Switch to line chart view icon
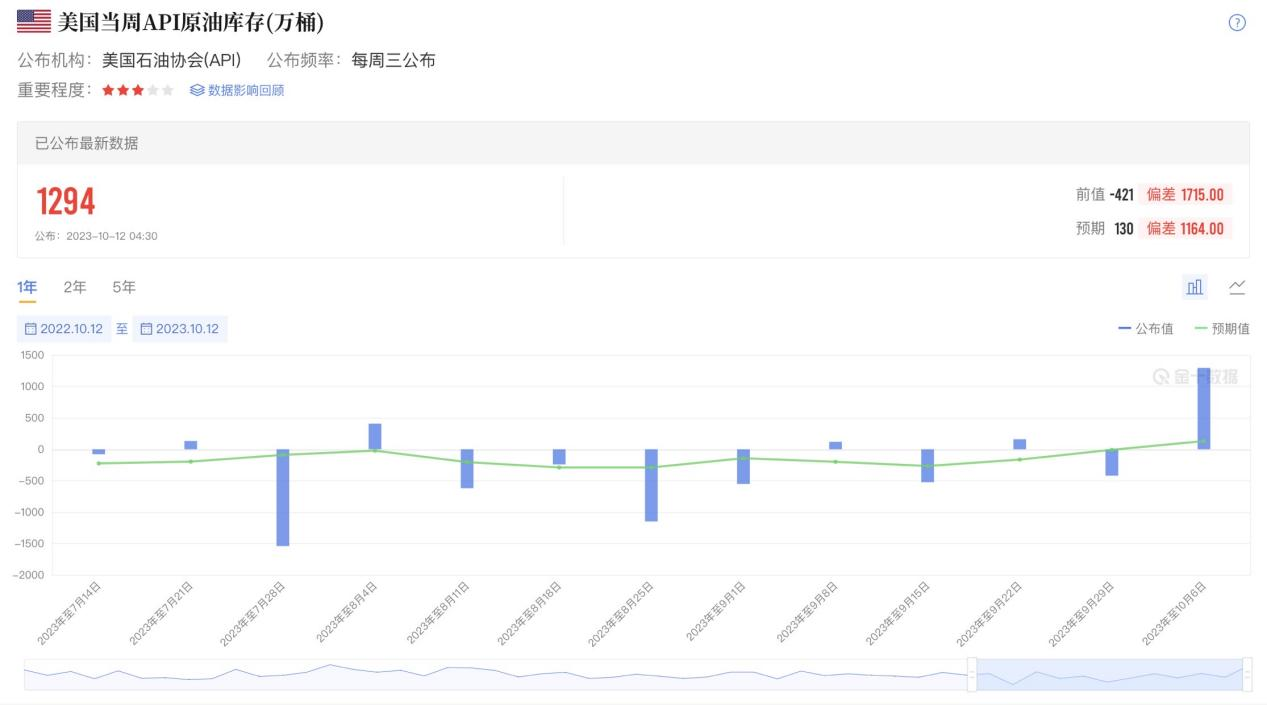Screen dimensions: 1267x705 coord(1237,288)
